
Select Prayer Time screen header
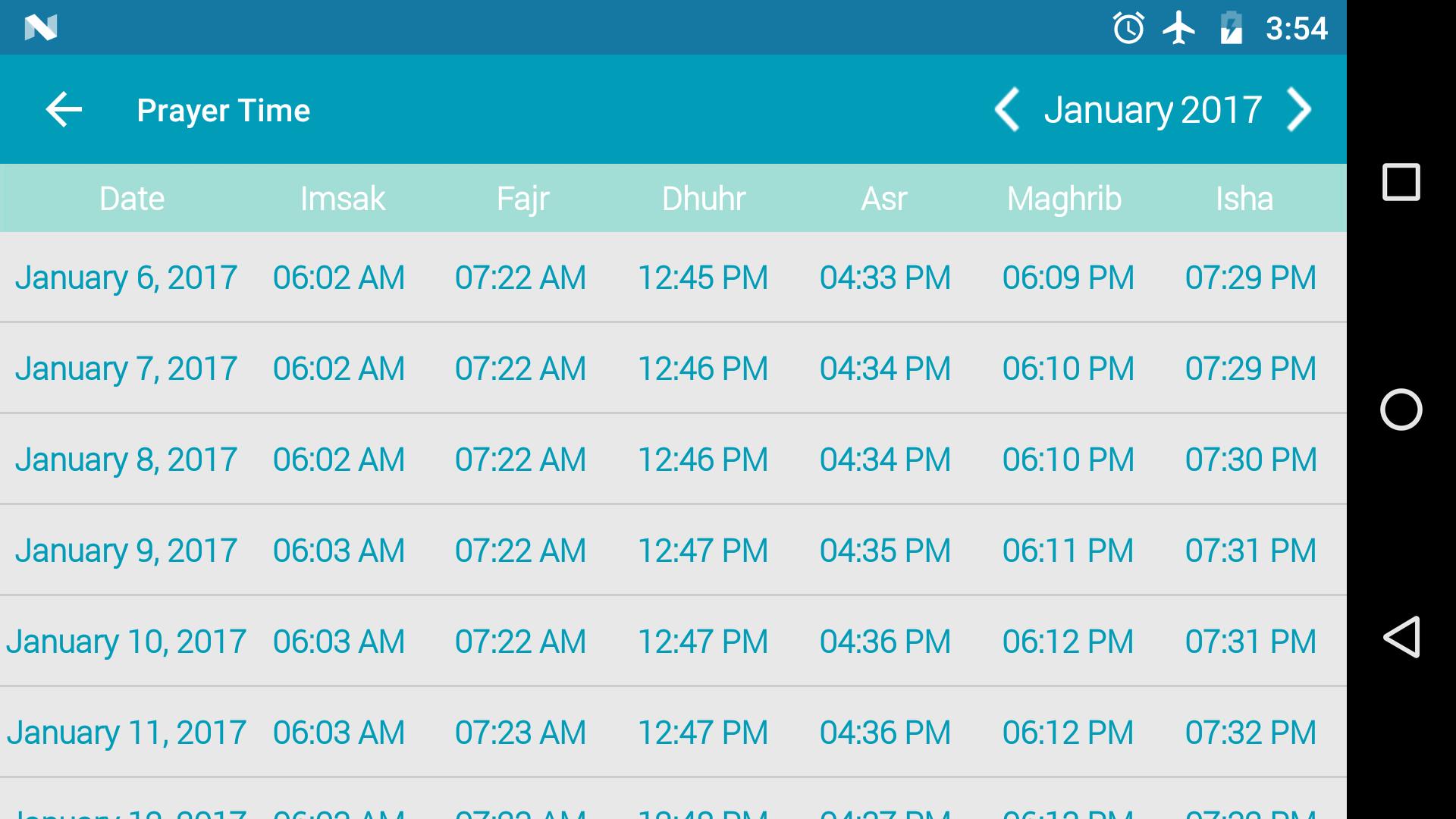pyautogui.click(x=223, y=109)
